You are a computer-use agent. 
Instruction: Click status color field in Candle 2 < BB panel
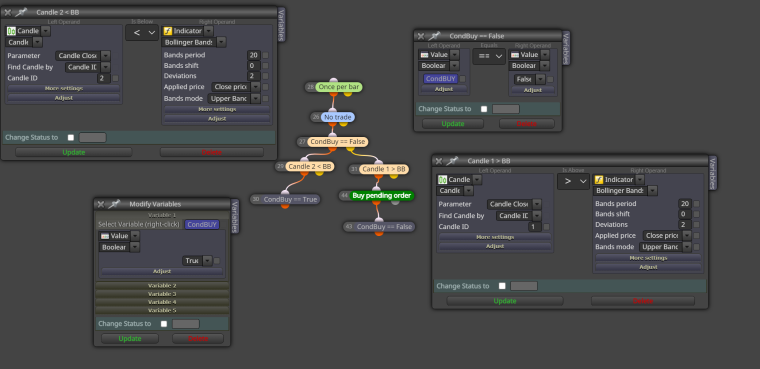[x=93, y=137]
